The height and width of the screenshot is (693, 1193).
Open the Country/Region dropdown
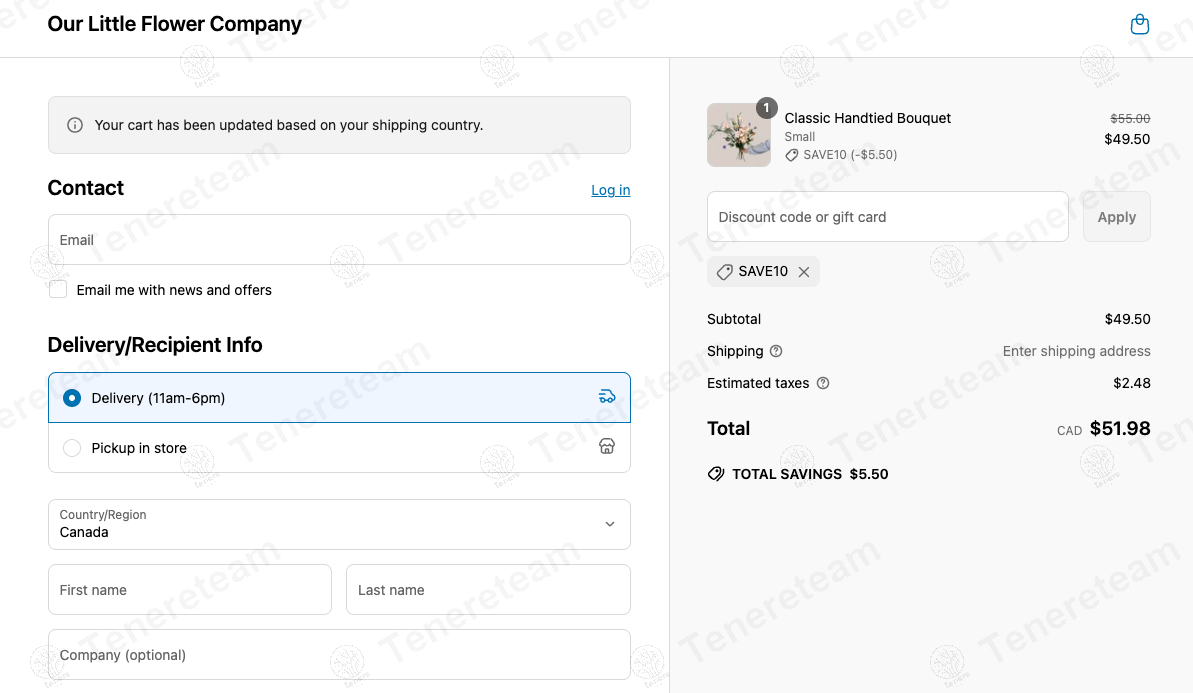tap(339, 524)
